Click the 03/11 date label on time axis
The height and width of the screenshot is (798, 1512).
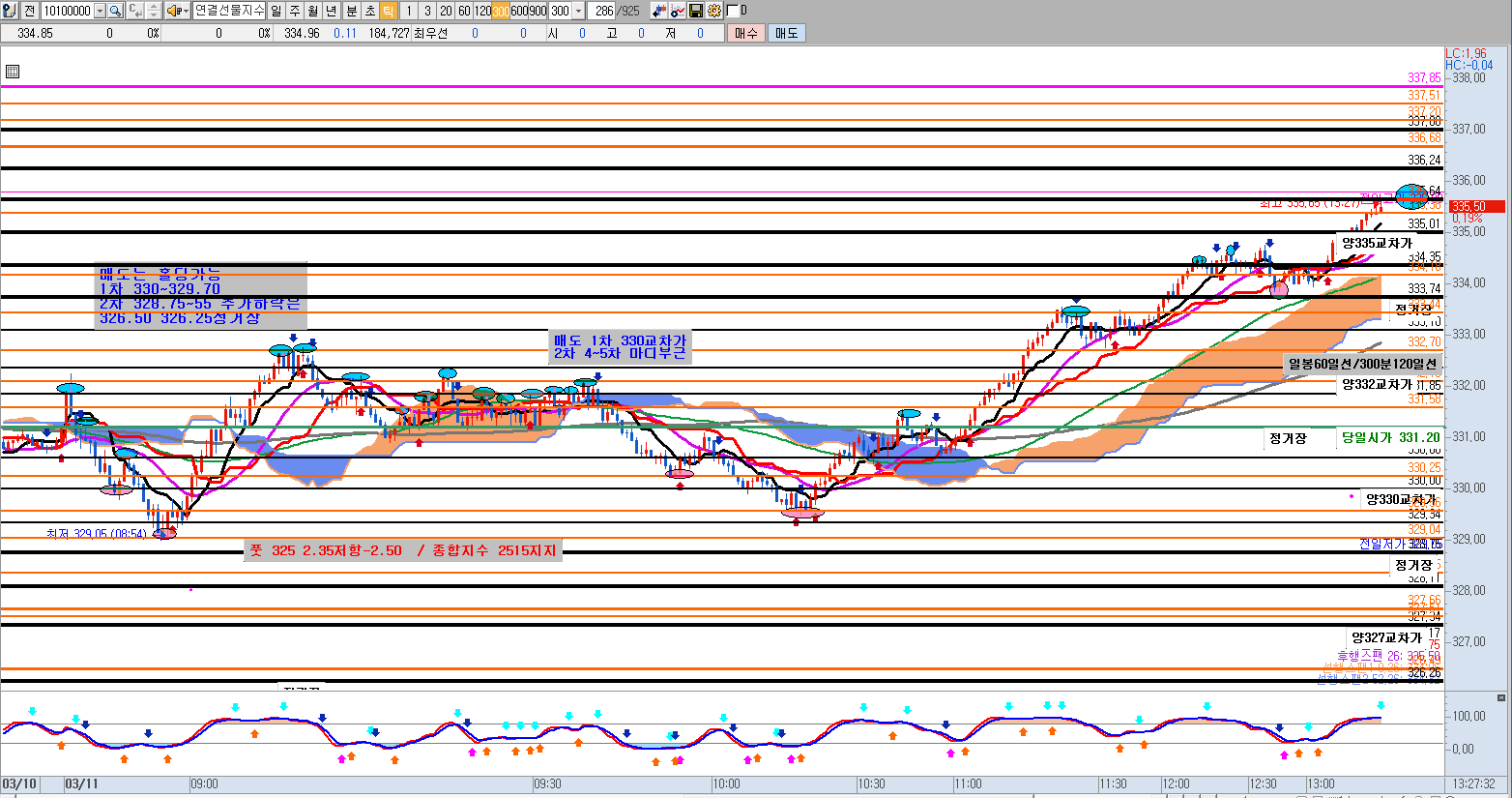click(82, 783)
